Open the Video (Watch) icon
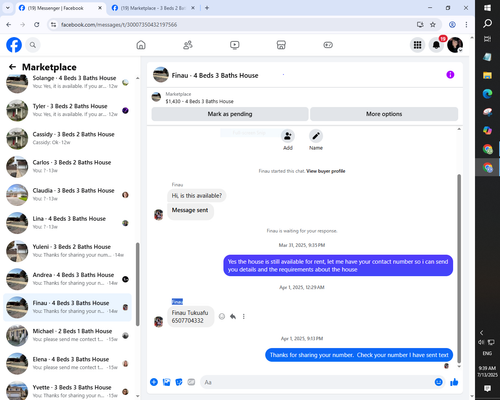This screenshot has width=500, height=400. point(235,45)
